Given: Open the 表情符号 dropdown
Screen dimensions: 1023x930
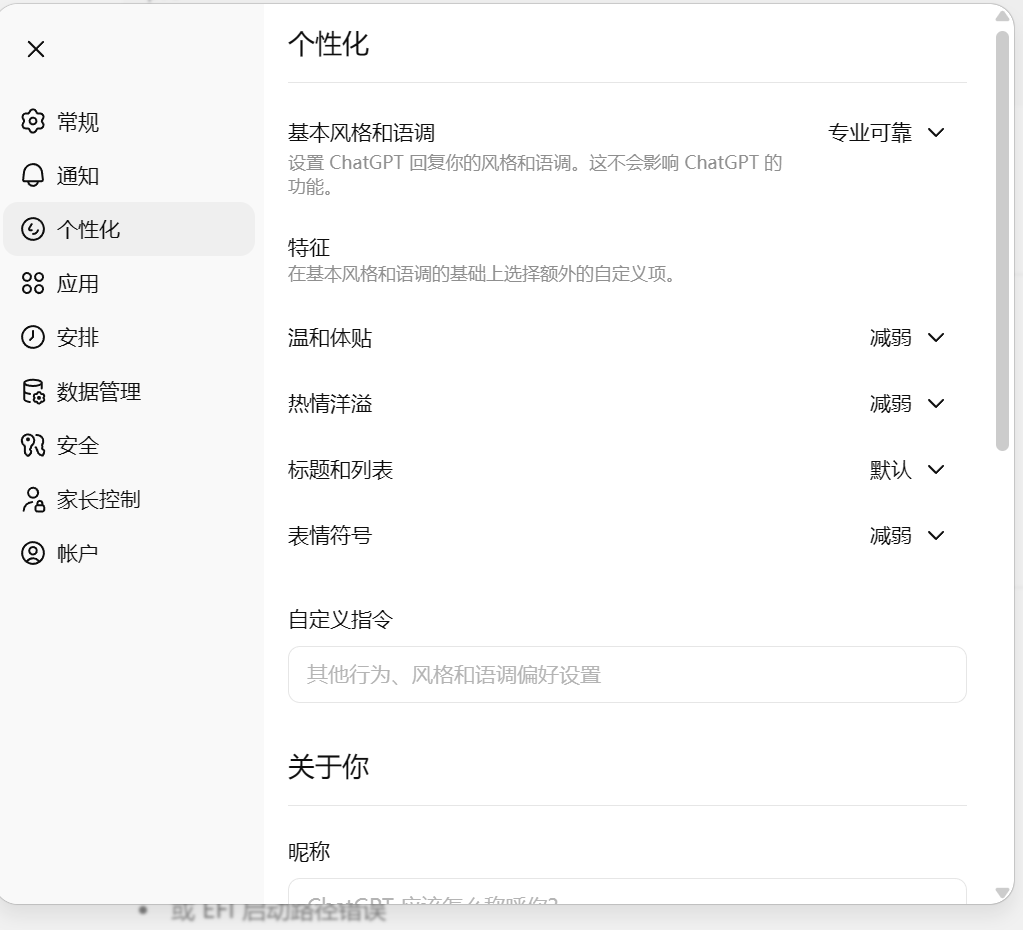Looking at the screenshot, I should tap(907, 535).
